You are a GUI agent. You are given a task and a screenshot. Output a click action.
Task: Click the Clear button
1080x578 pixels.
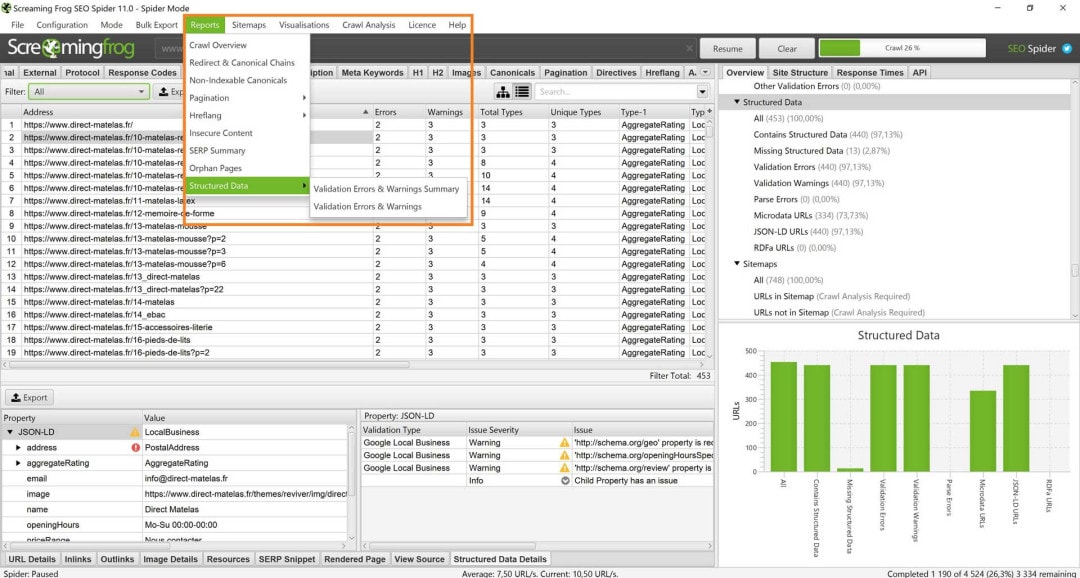786,48
